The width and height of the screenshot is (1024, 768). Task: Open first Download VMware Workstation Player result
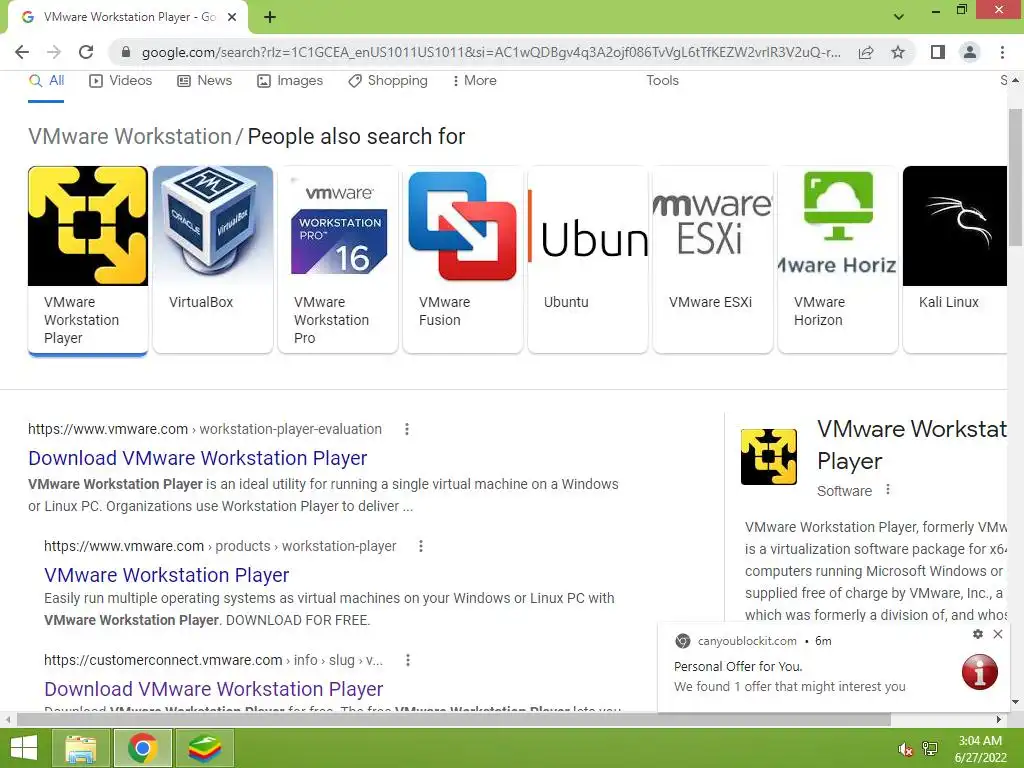197,458
